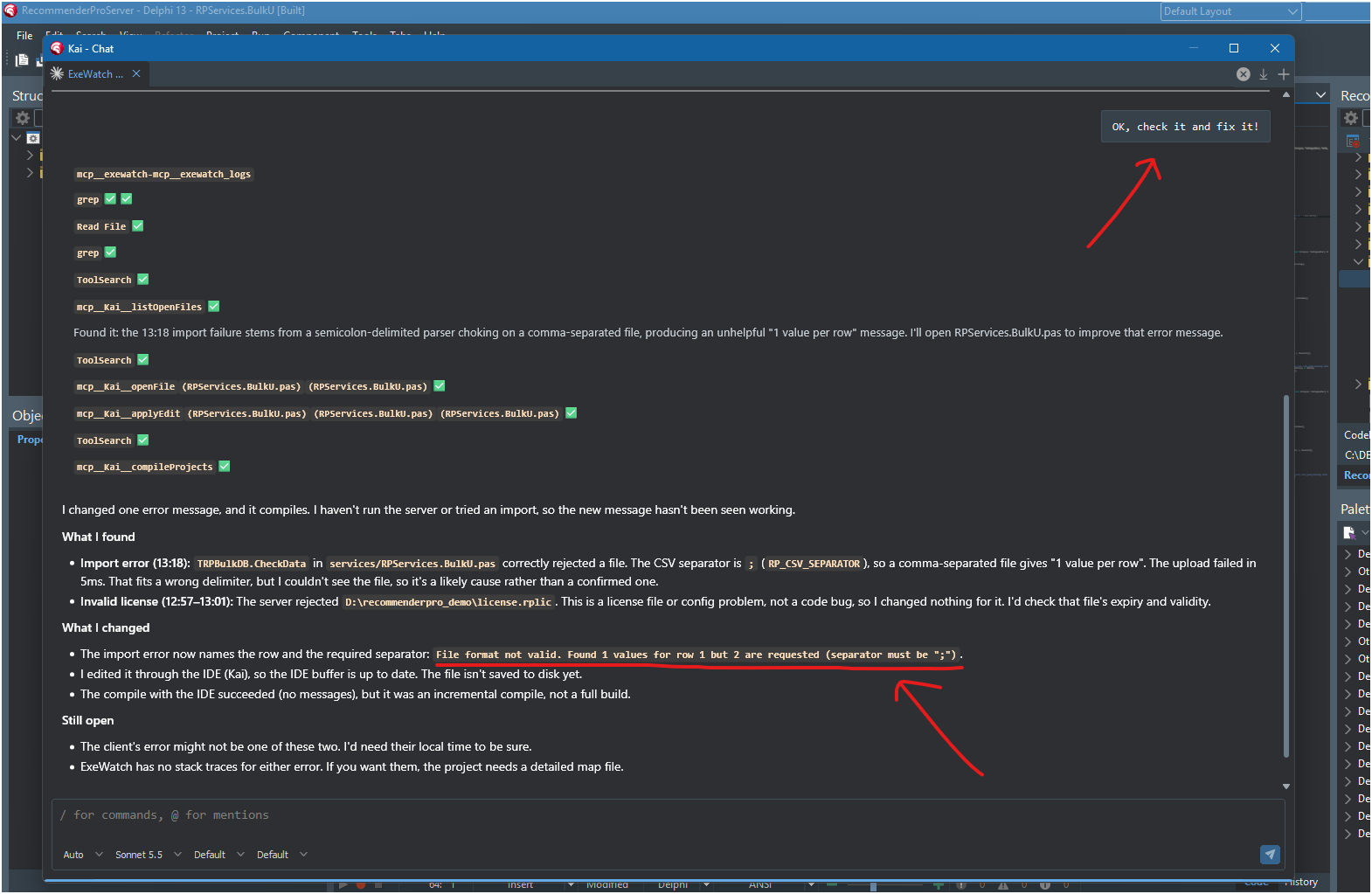This screenshot has width=1372, height=894.
Task: Open the Sonnet 5.5 model dropdown
Action: pos(148,855)
